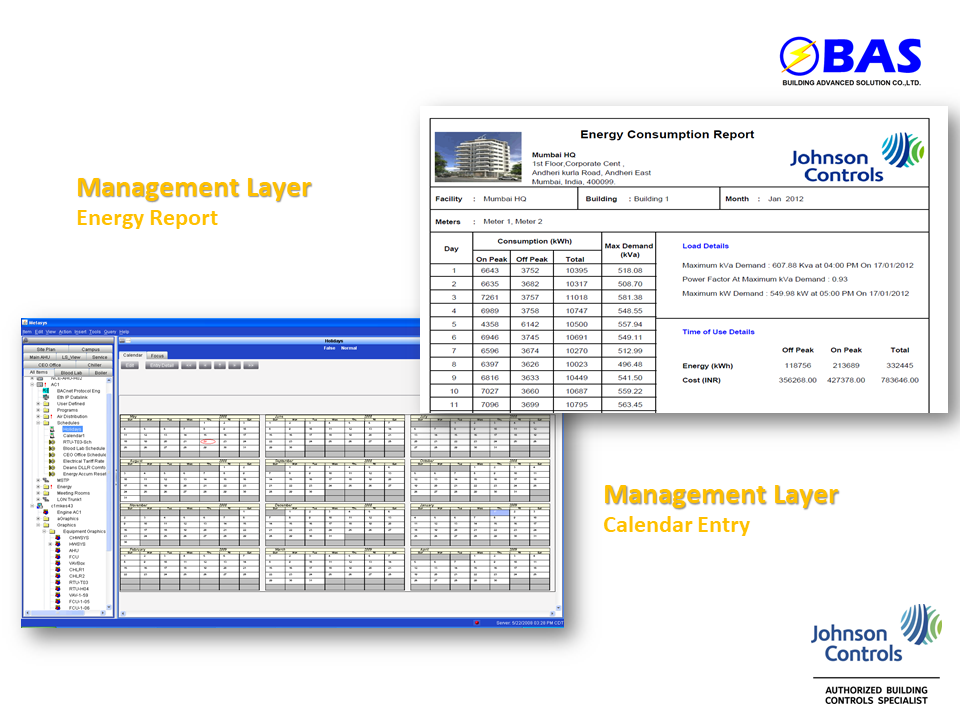
Task: Expand the User Defined folder
Action: 38,404
